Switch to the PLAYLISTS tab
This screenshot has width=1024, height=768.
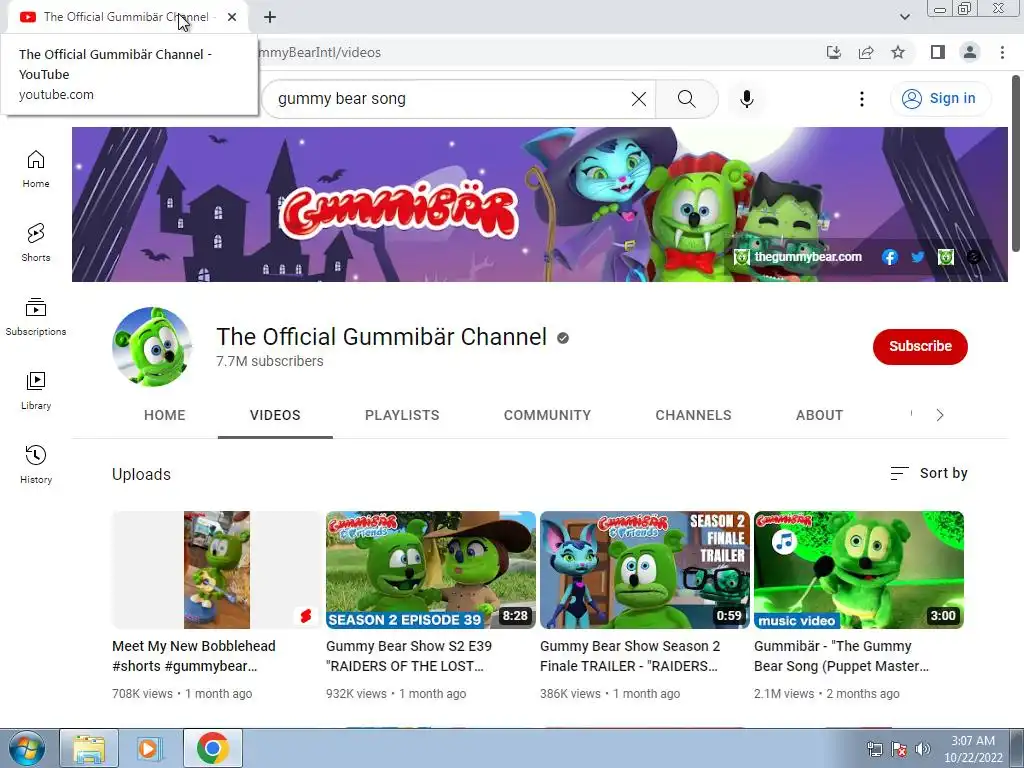coord(402,415)
